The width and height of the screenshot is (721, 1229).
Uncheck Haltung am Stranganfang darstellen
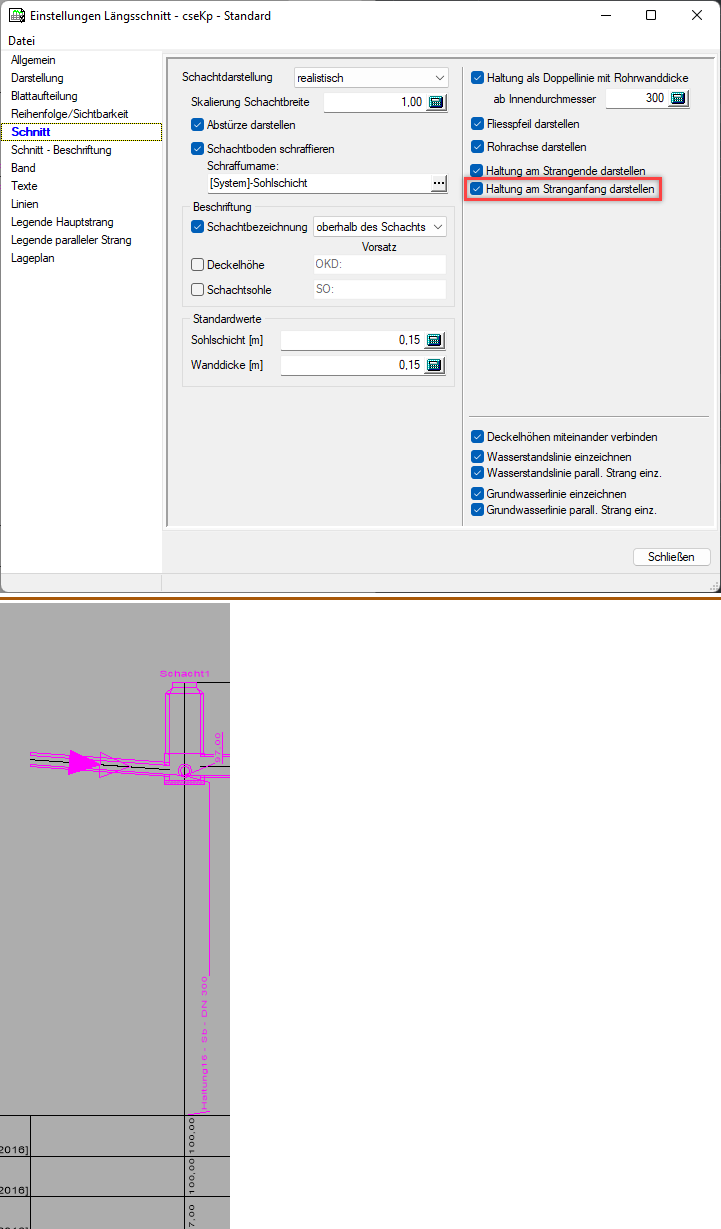point(478,188)
